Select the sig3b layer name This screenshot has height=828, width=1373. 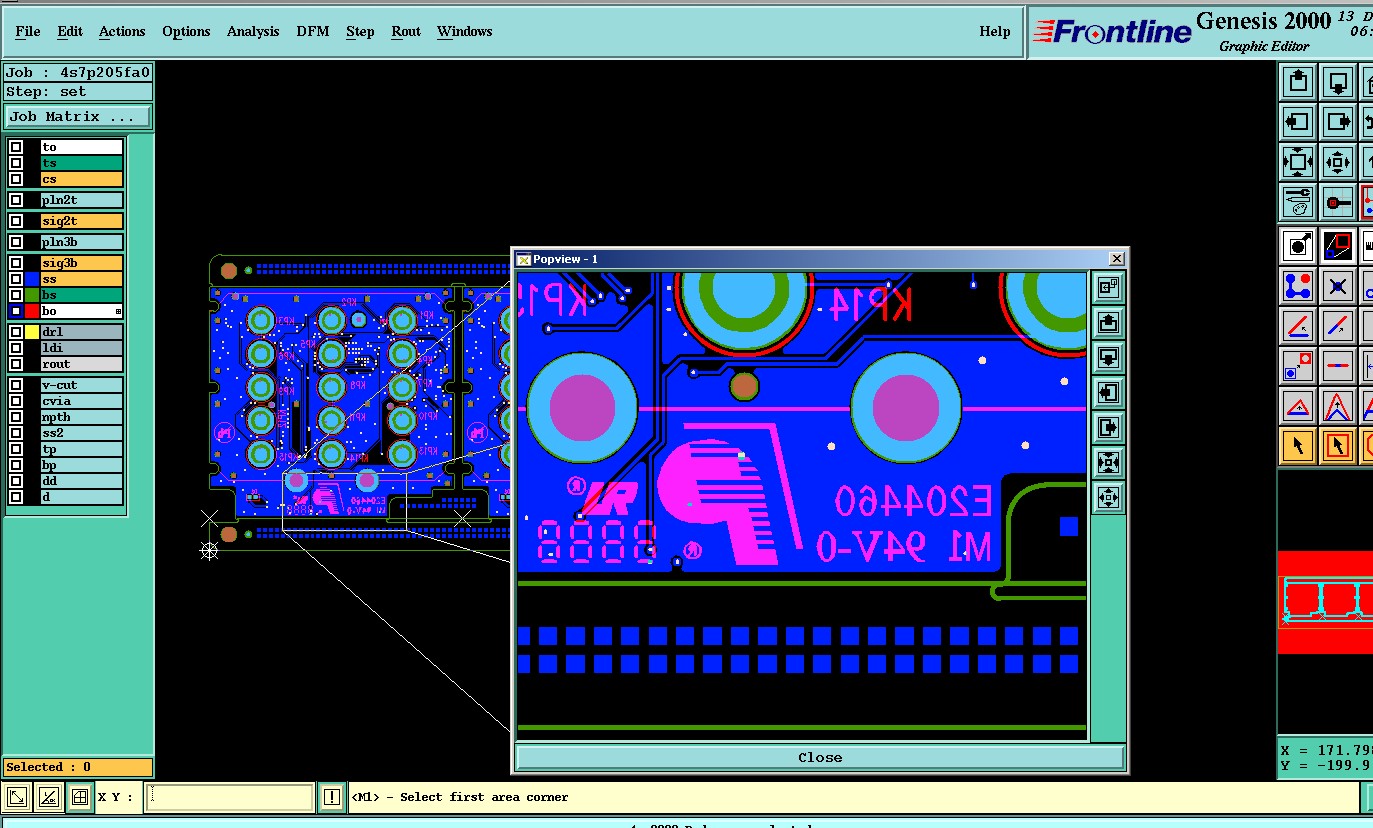[82, 263]
